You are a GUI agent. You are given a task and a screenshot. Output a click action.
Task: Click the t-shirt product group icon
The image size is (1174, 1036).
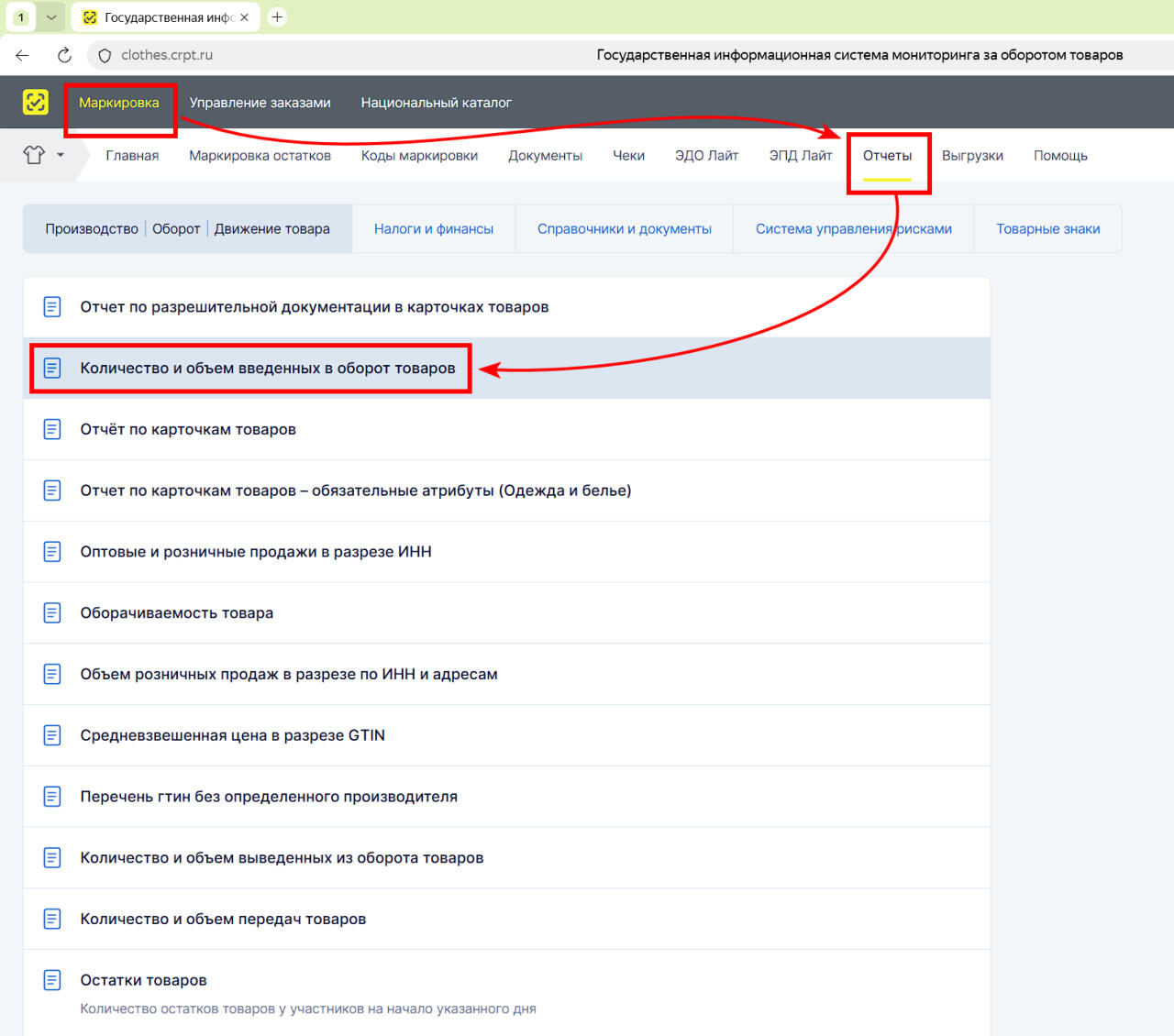tap(34, 155)
